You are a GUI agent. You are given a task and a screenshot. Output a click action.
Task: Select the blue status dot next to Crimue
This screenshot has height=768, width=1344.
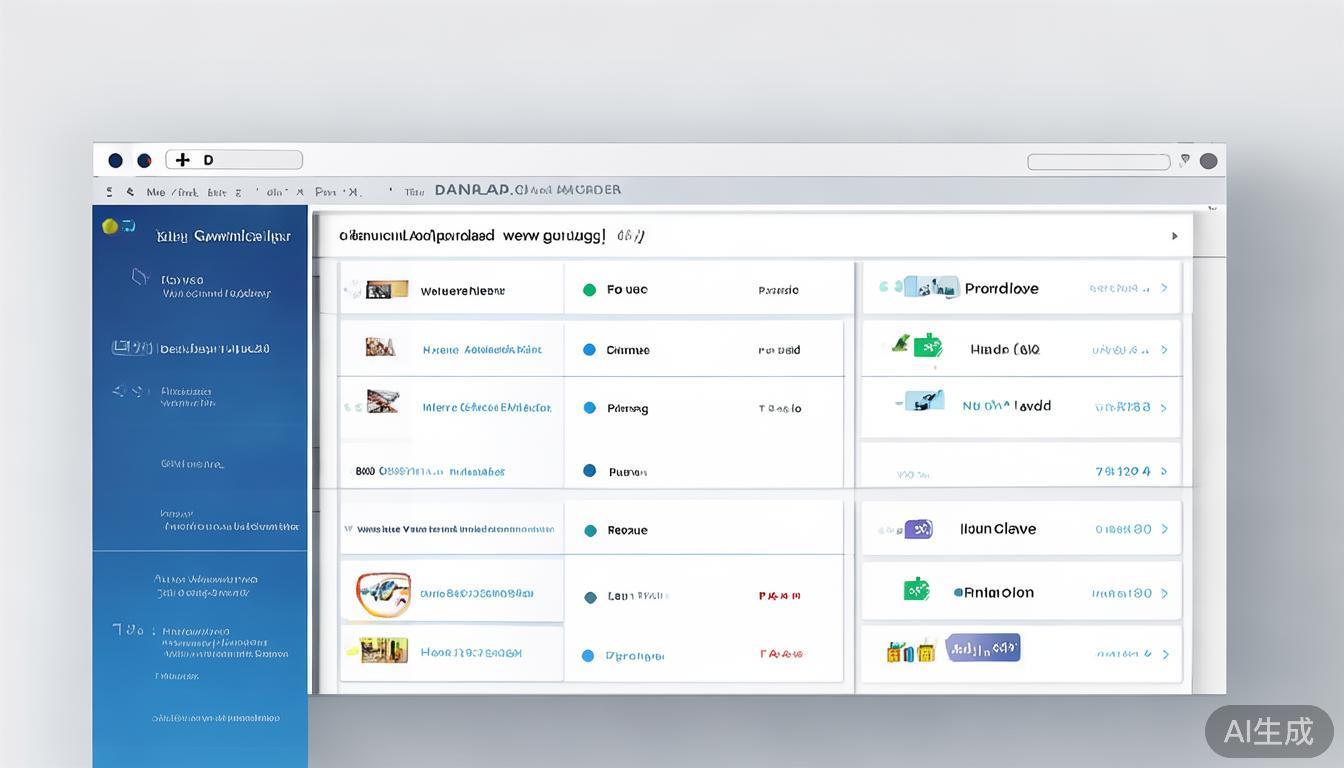point(589,350)
